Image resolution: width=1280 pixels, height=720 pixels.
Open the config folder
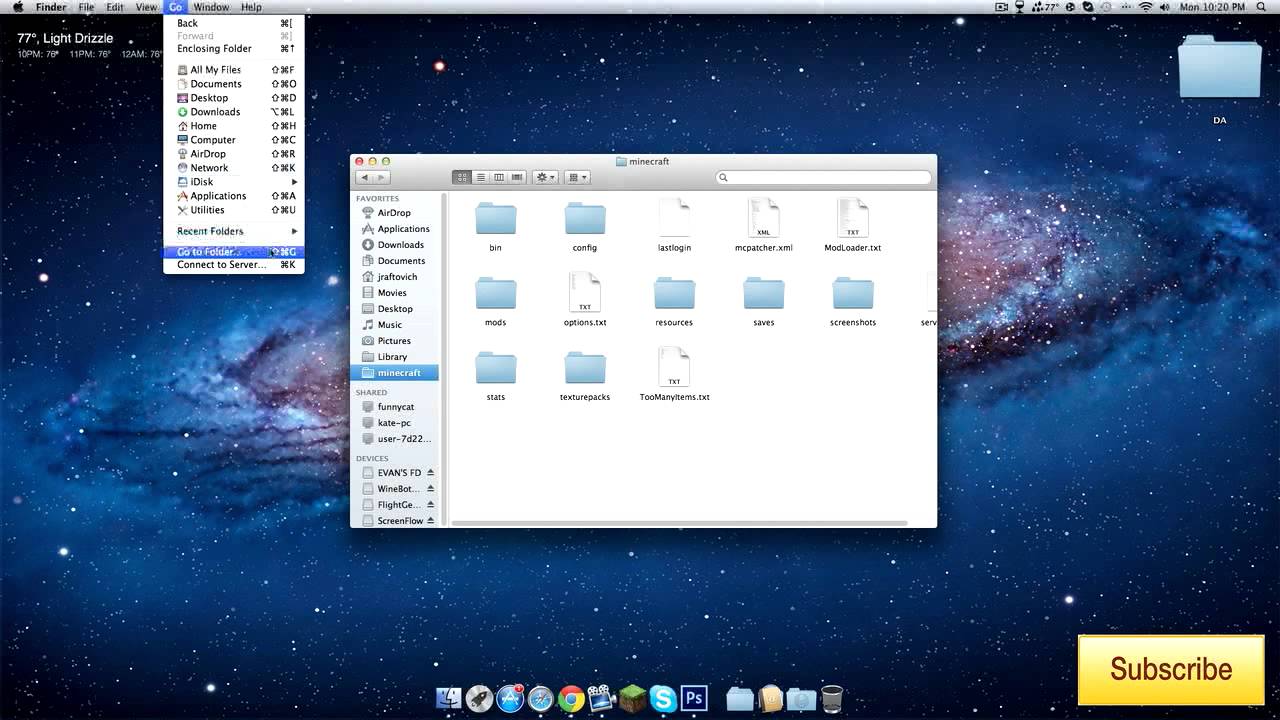[x=585, y=219]
